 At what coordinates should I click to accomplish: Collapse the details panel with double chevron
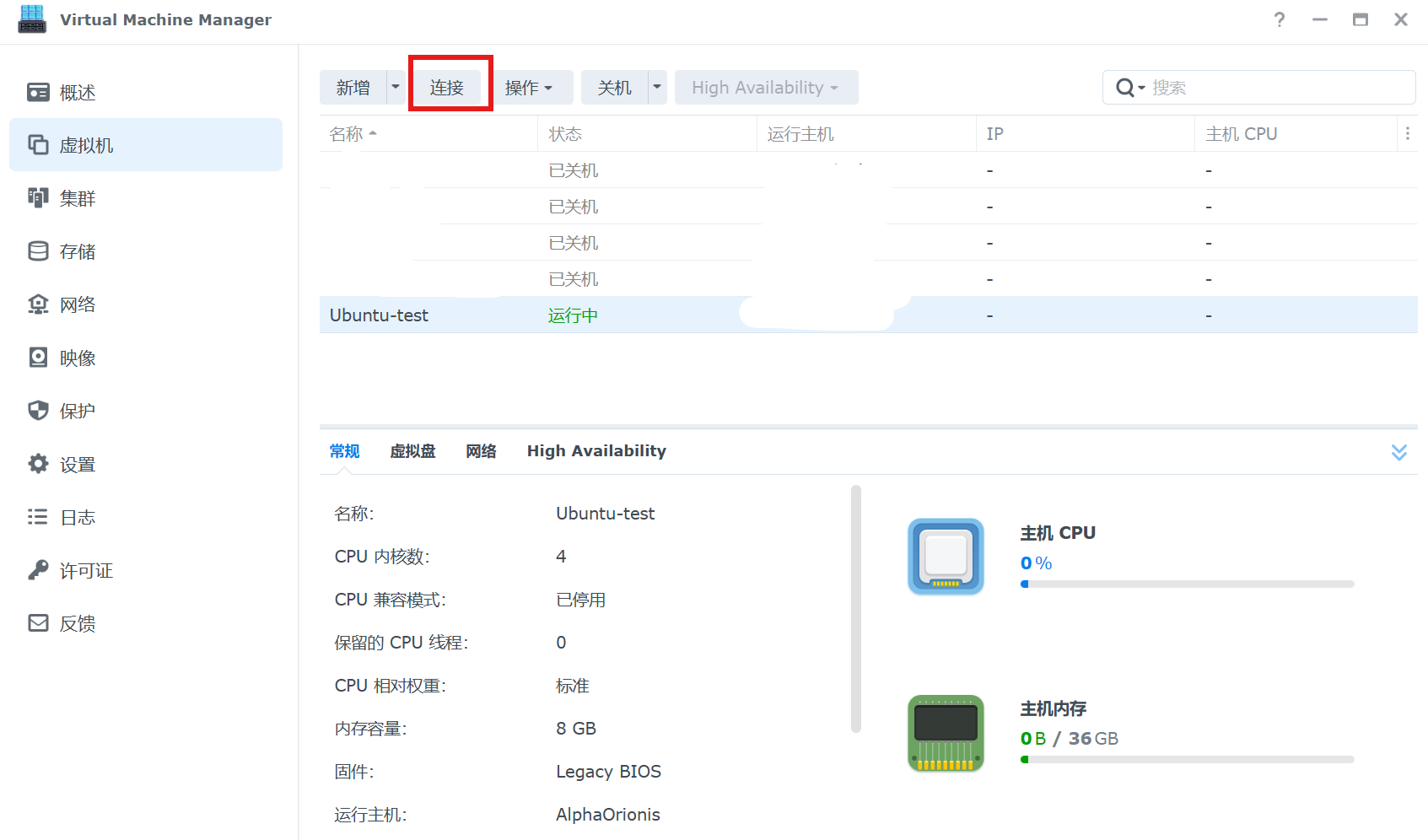point(1398,452)
